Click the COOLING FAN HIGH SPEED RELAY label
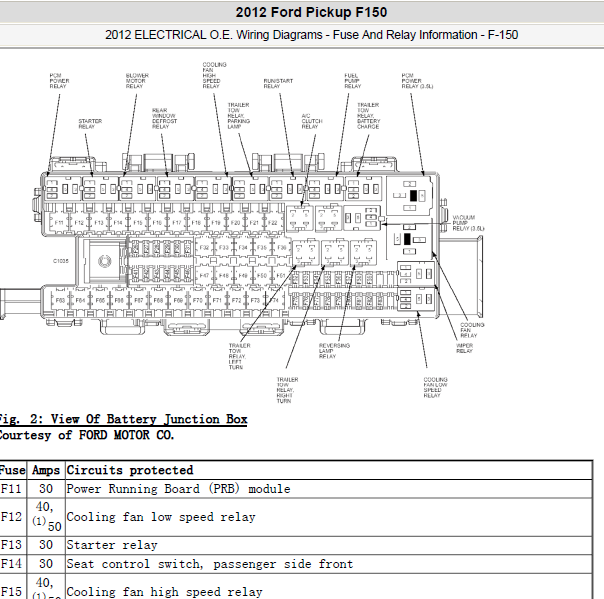Image resolution: width=604 pixels, height=599 pixels. click(214, 75)
